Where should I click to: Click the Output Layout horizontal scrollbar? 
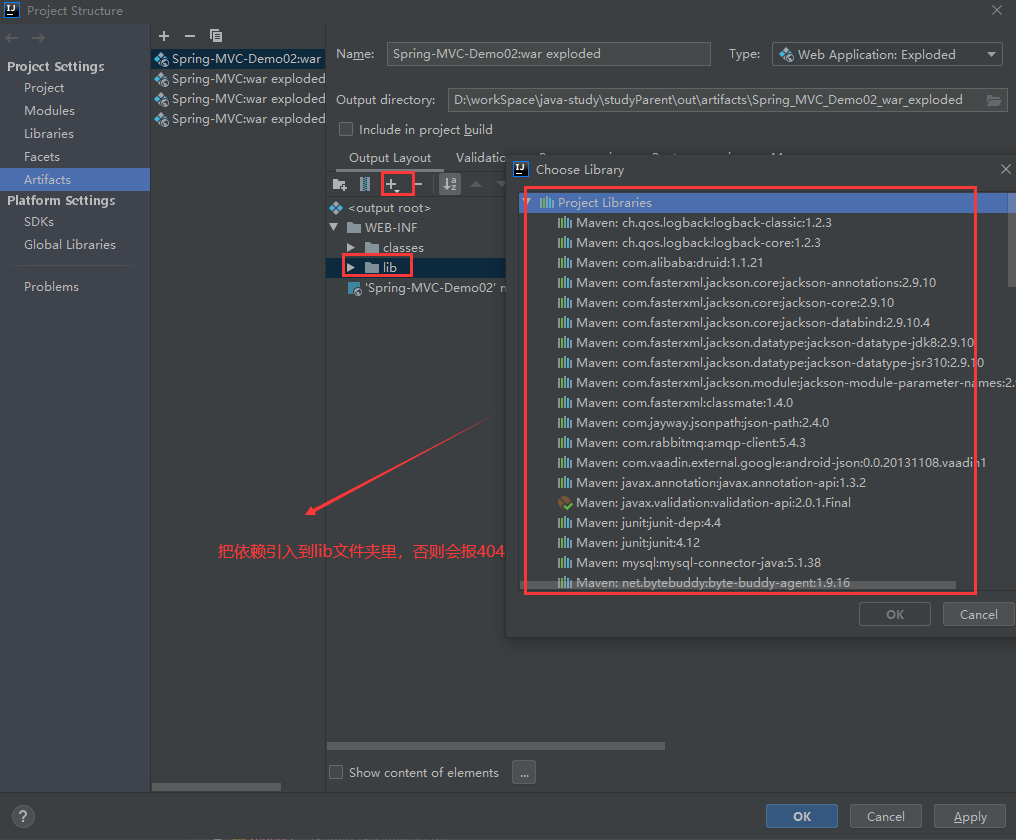pyautogui.click(x=496, y=746)
